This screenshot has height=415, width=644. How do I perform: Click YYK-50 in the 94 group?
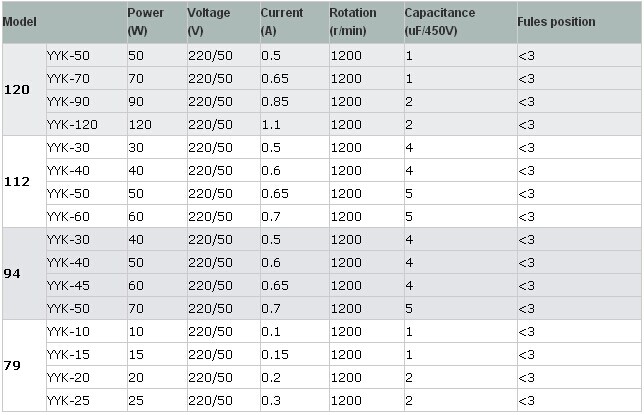click(x=68, y=309)
